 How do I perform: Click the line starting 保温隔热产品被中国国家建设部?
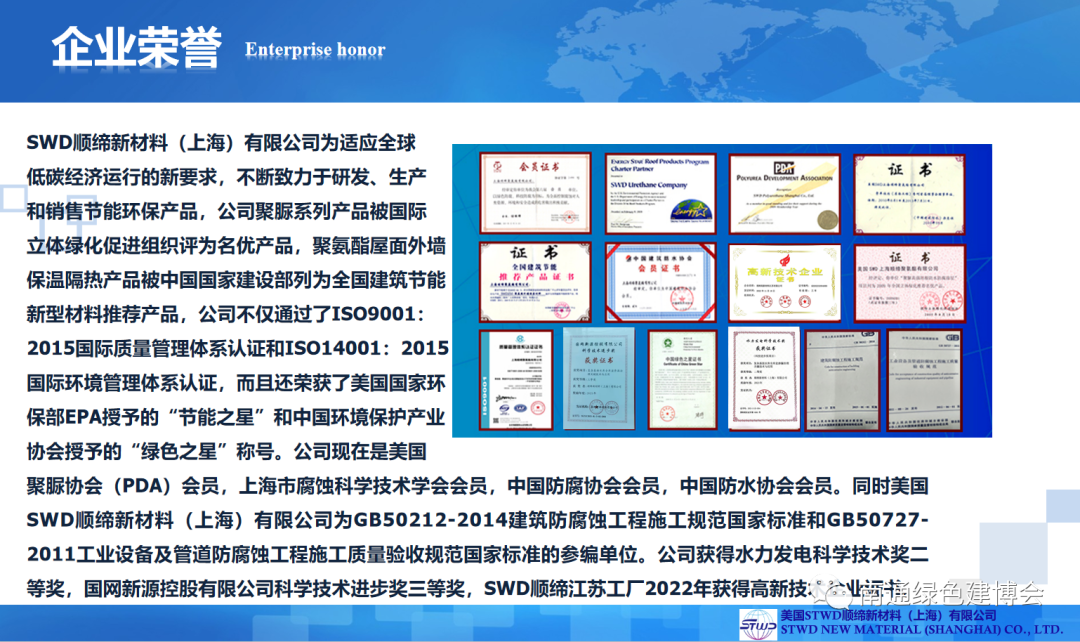click(236, 280)
